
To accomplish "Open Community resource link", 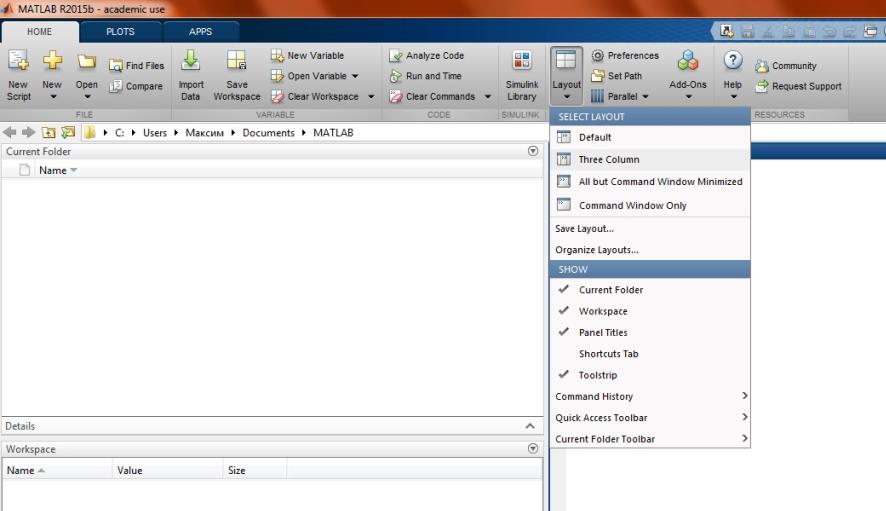I will 786,66.
